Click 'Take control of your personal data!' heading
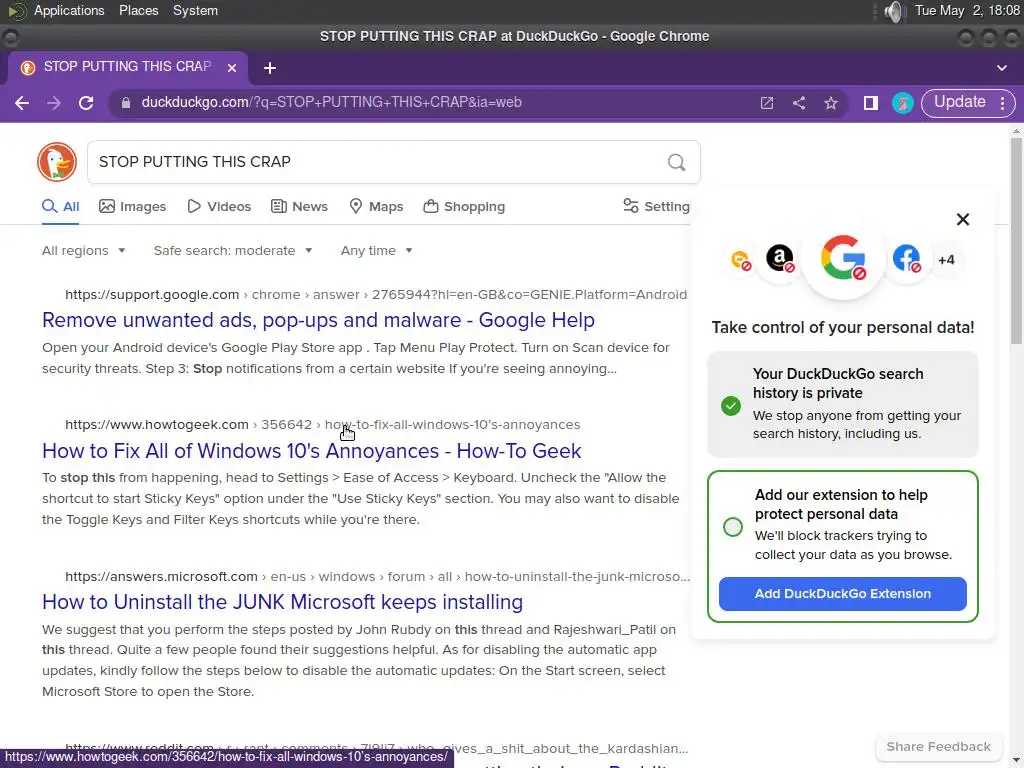The image size is (1024, 768). tap(842, 327)
